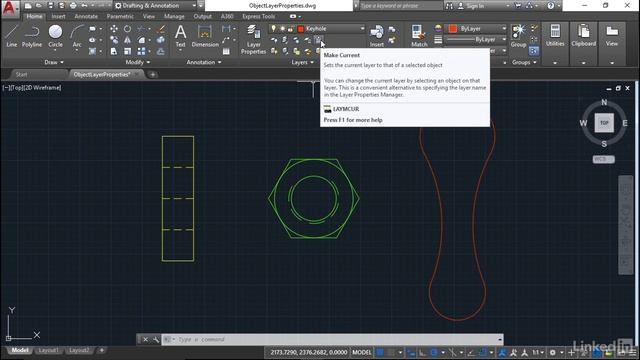The image size is (640, 360).
Task: Open the Layer Properties manager
Action: click(x=253, y=39)
